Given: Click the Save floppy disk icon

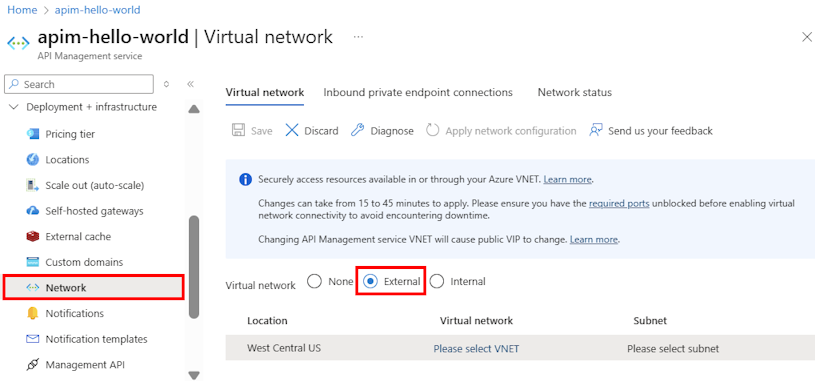Looking at the screenshot, I should tap(238, 130).
